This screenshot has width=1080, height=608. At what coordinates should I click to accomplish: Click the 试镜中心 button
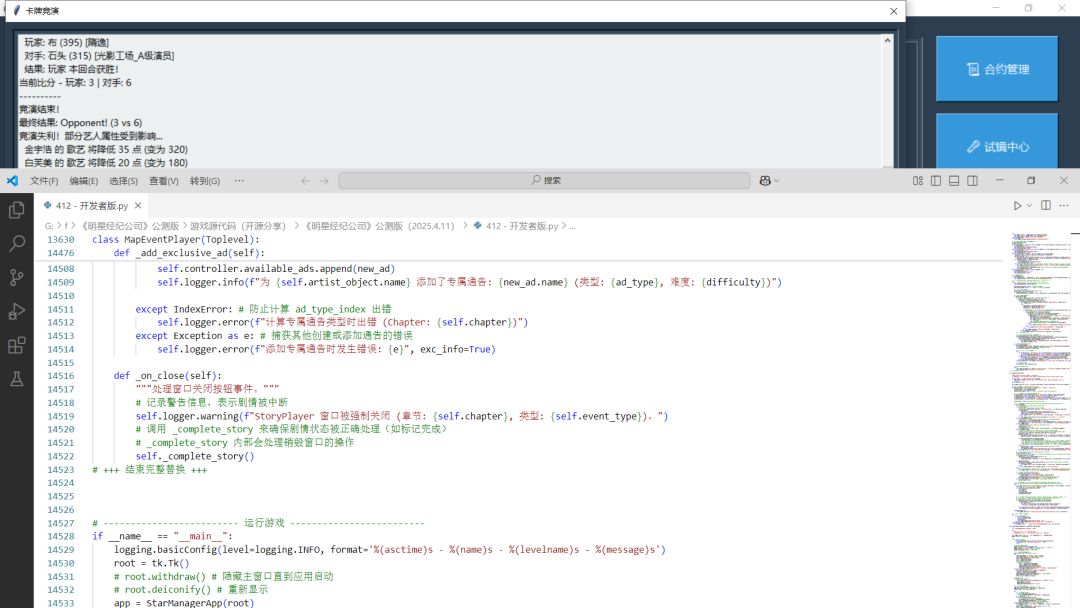pyautogui.click(x=996, y=146)
